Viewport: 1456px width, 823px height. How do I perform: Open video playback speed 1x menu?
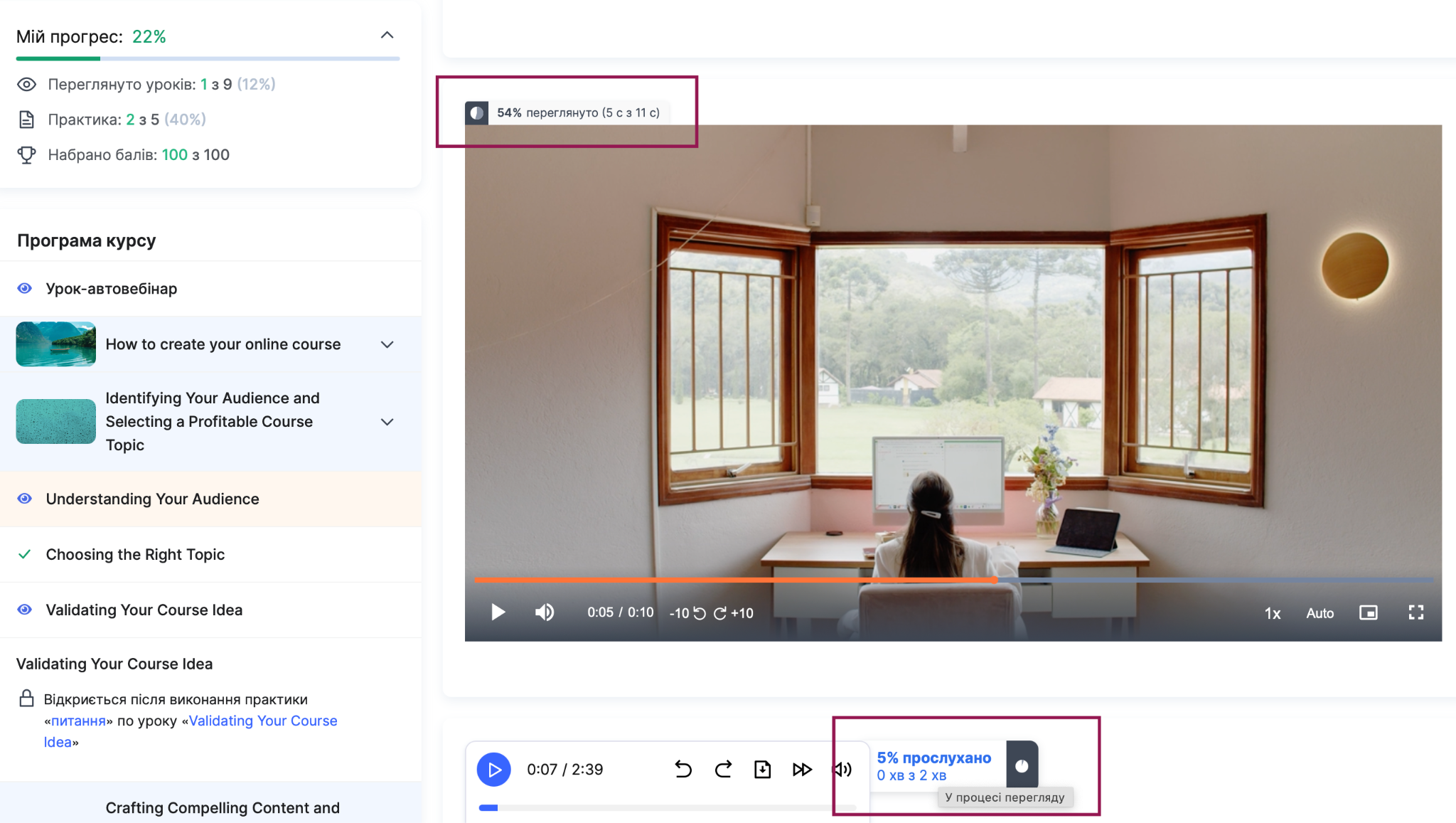click(x=1273, y=613)
